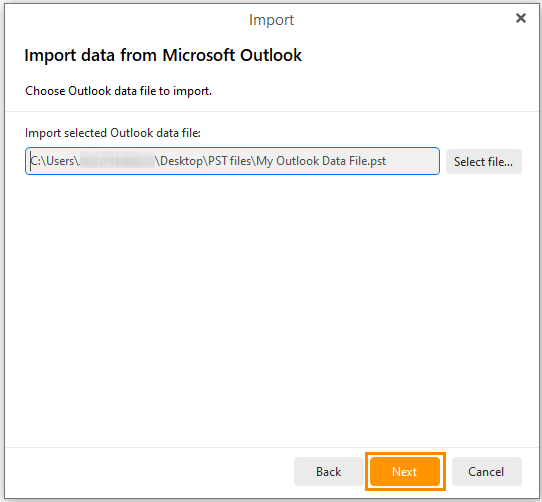
Task: Click the 'Import selected Outlook data file' label
Action: [x=113, y=133]
